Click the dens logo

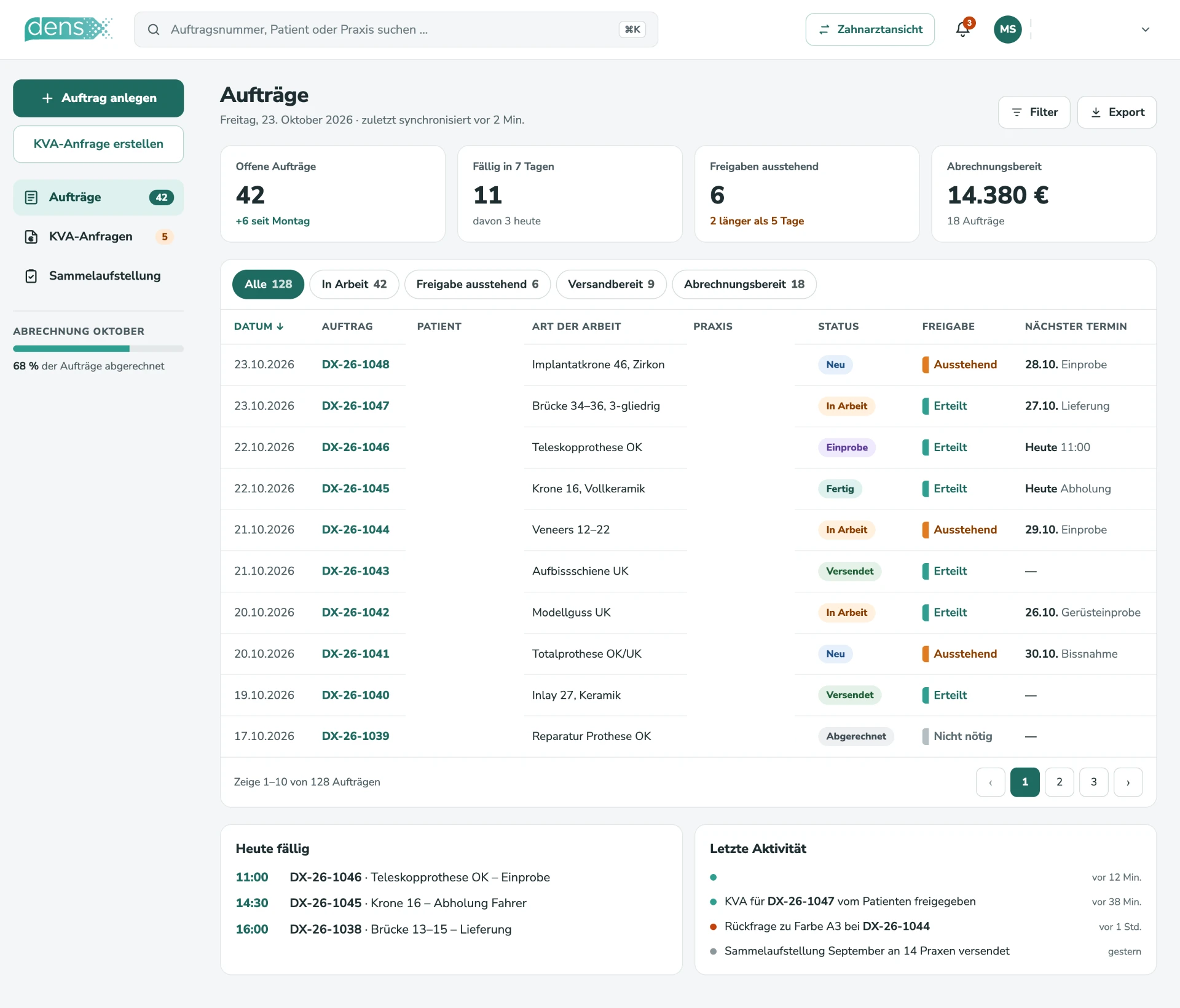(x=68, y=29)
